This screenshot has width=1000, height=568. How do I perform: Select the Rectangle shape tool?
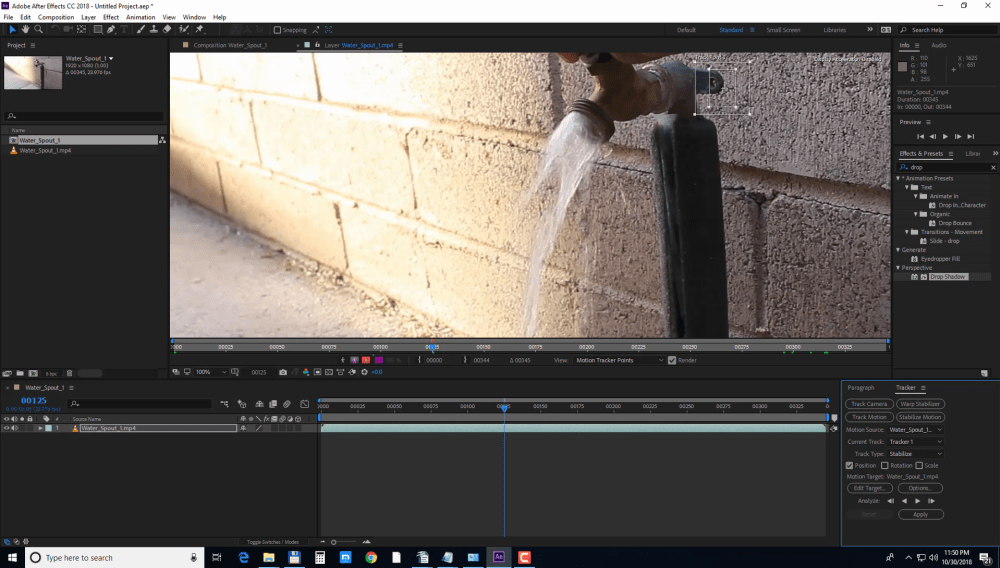coord(98,29)
